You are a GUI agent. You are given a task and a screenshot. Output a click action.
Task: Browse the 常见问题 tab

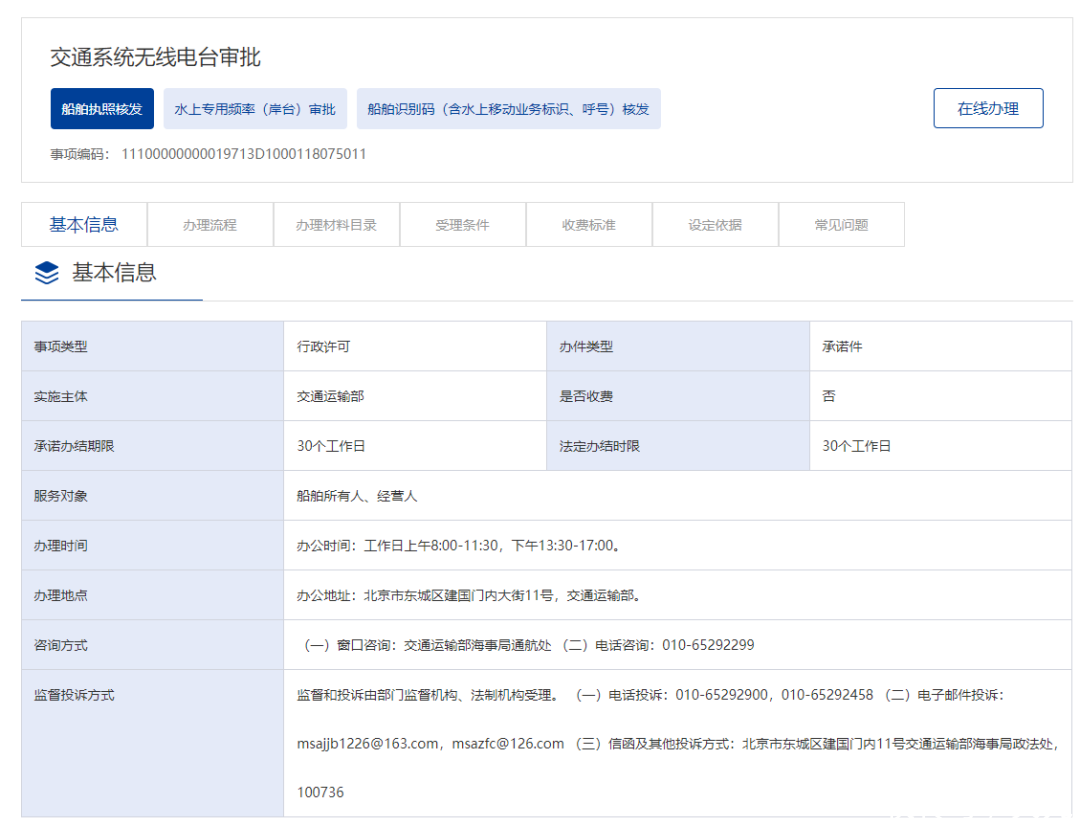(841, 224)
